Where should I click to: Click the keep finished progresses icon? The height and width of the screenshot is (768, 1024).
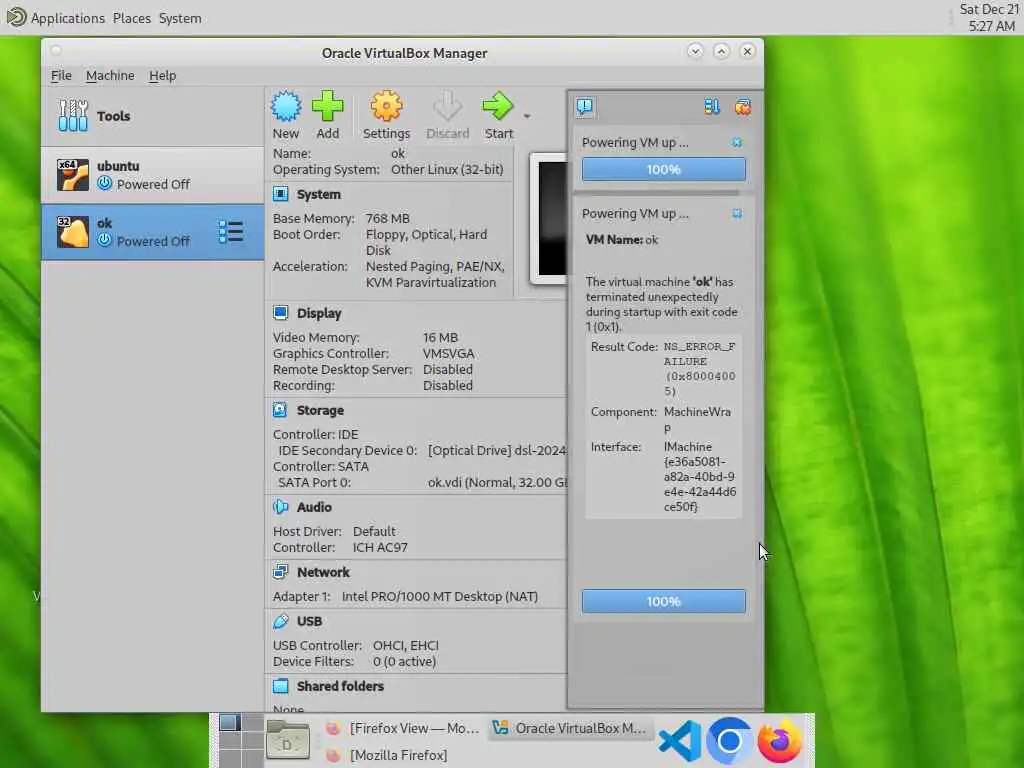pyautogui.click(x=743, y=106)
